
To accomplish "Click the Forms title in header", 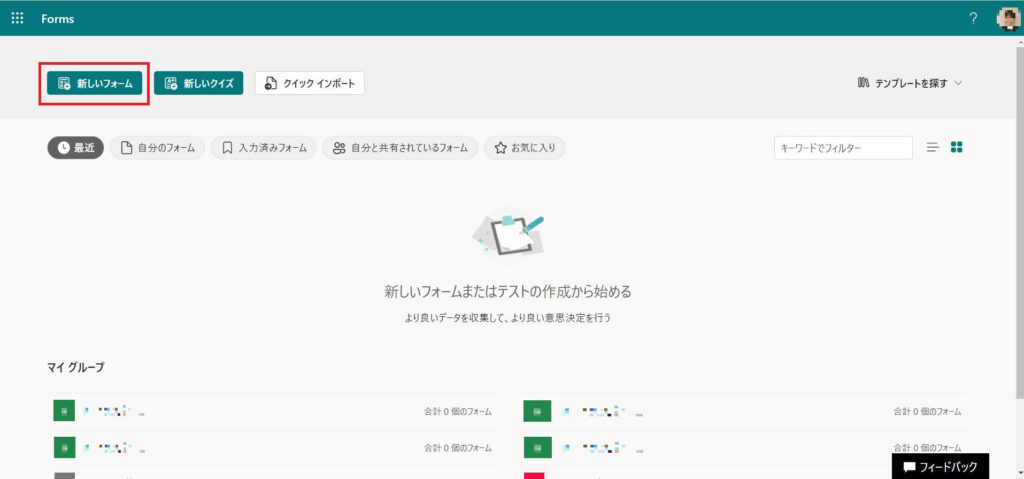I will pyautogui.click(x=57, y=18).
